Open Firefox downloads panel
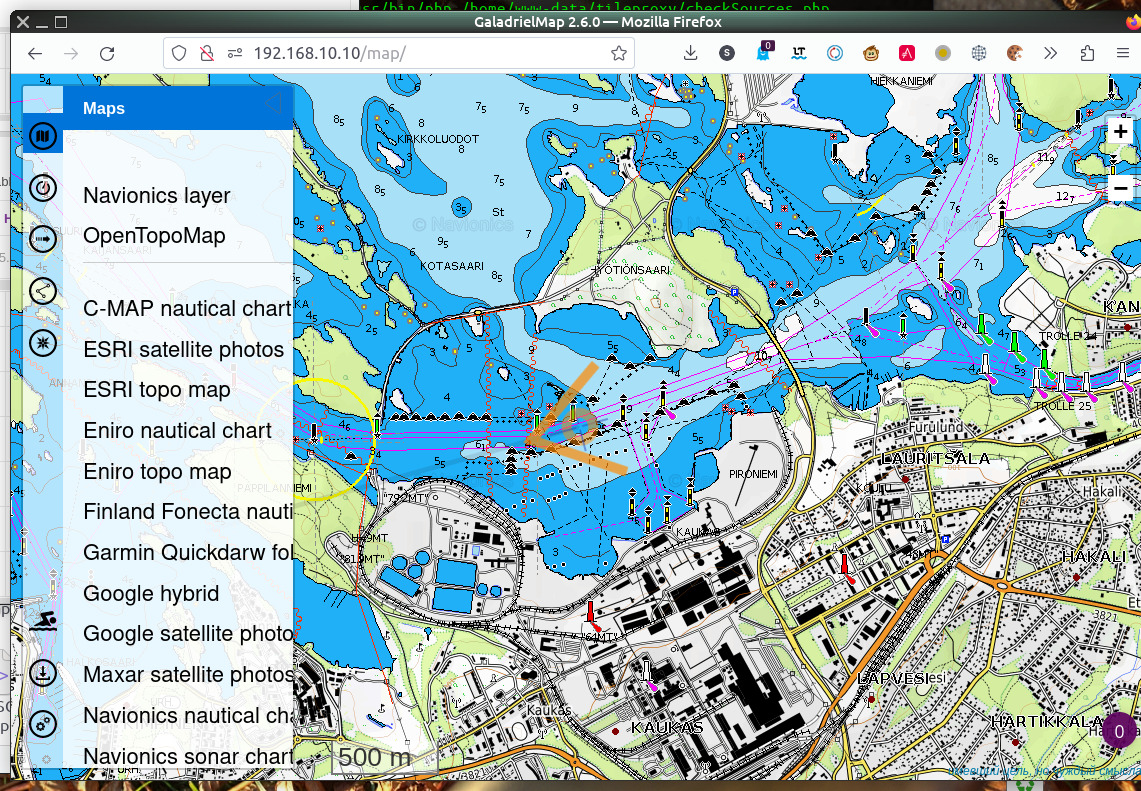This screenshot has width=1141, height=791. tap(691, 53)
